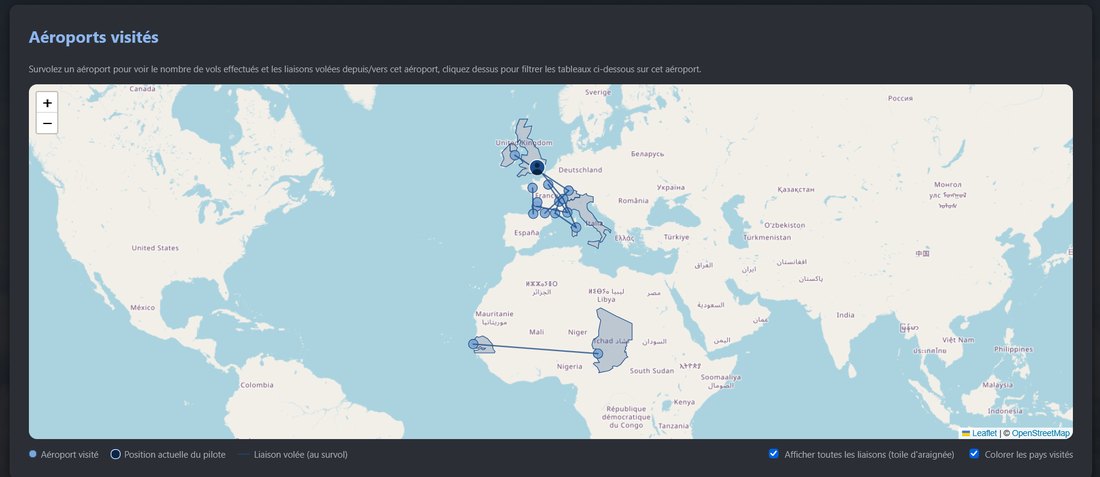Select the airport marker in Tchad

click(598, 353)
